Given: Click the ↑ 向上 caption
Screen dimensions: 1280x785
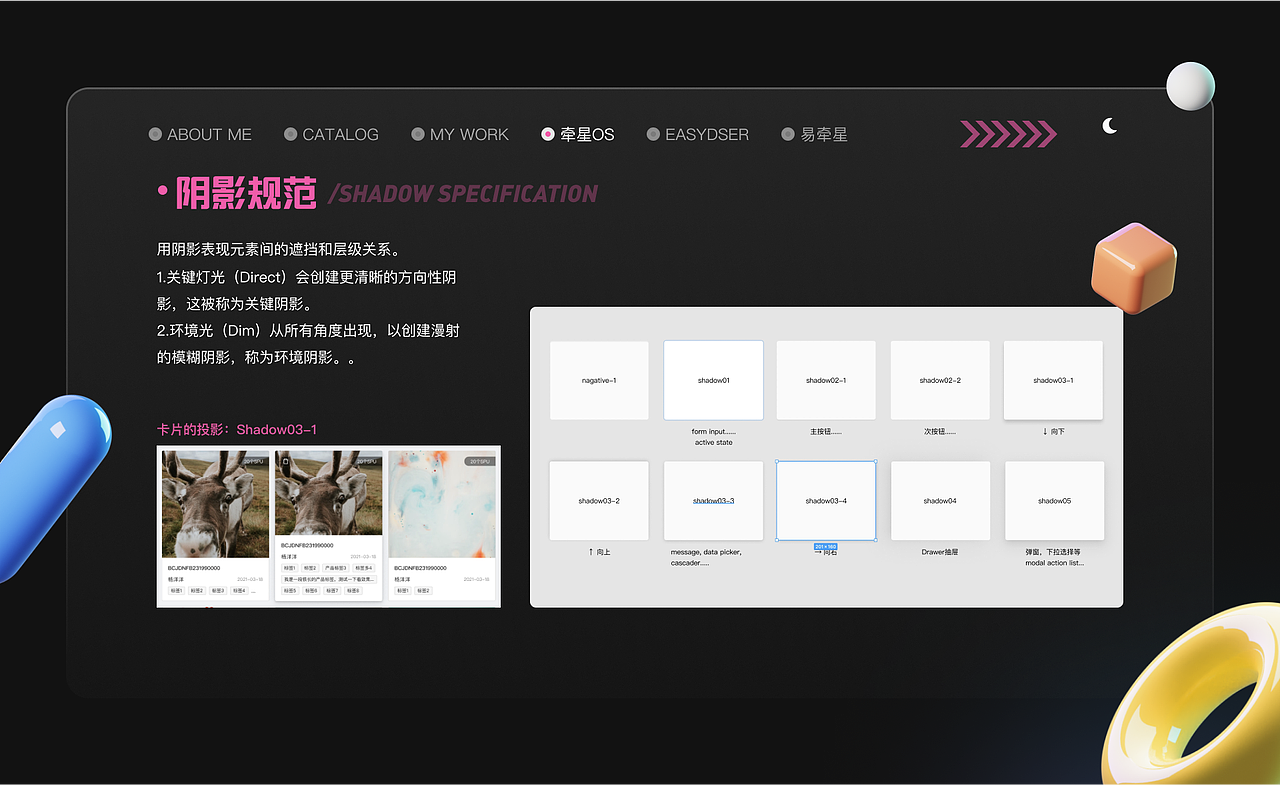Looking at the screenshot, I should coord(599,552).
